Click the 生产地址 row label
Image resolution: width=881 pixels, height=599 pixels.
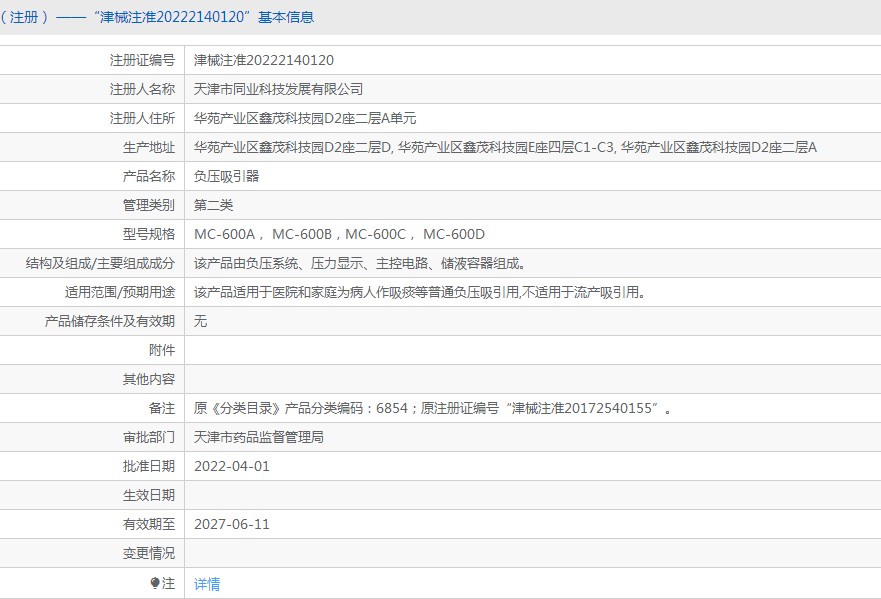click(x=149, y=147)
